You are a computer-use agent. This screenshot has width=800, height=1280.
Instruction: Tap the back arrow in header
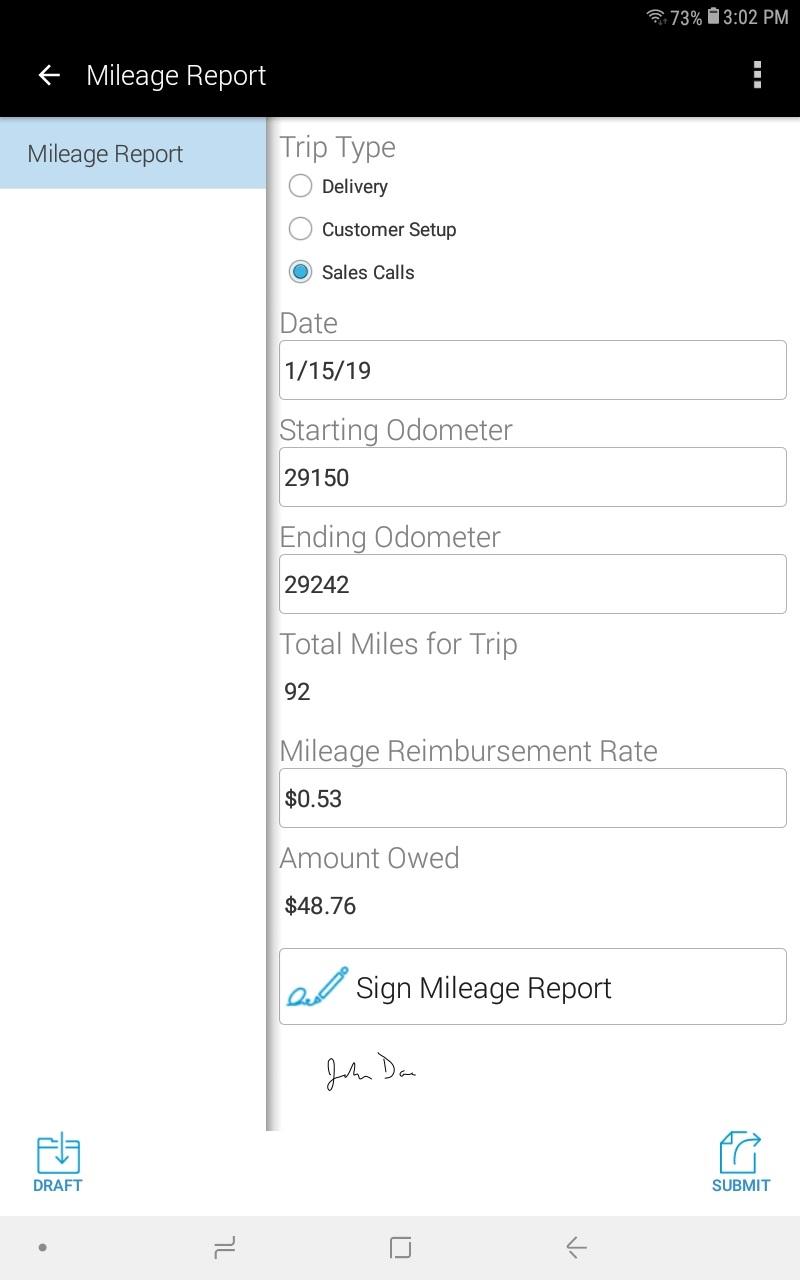point(48,76)
